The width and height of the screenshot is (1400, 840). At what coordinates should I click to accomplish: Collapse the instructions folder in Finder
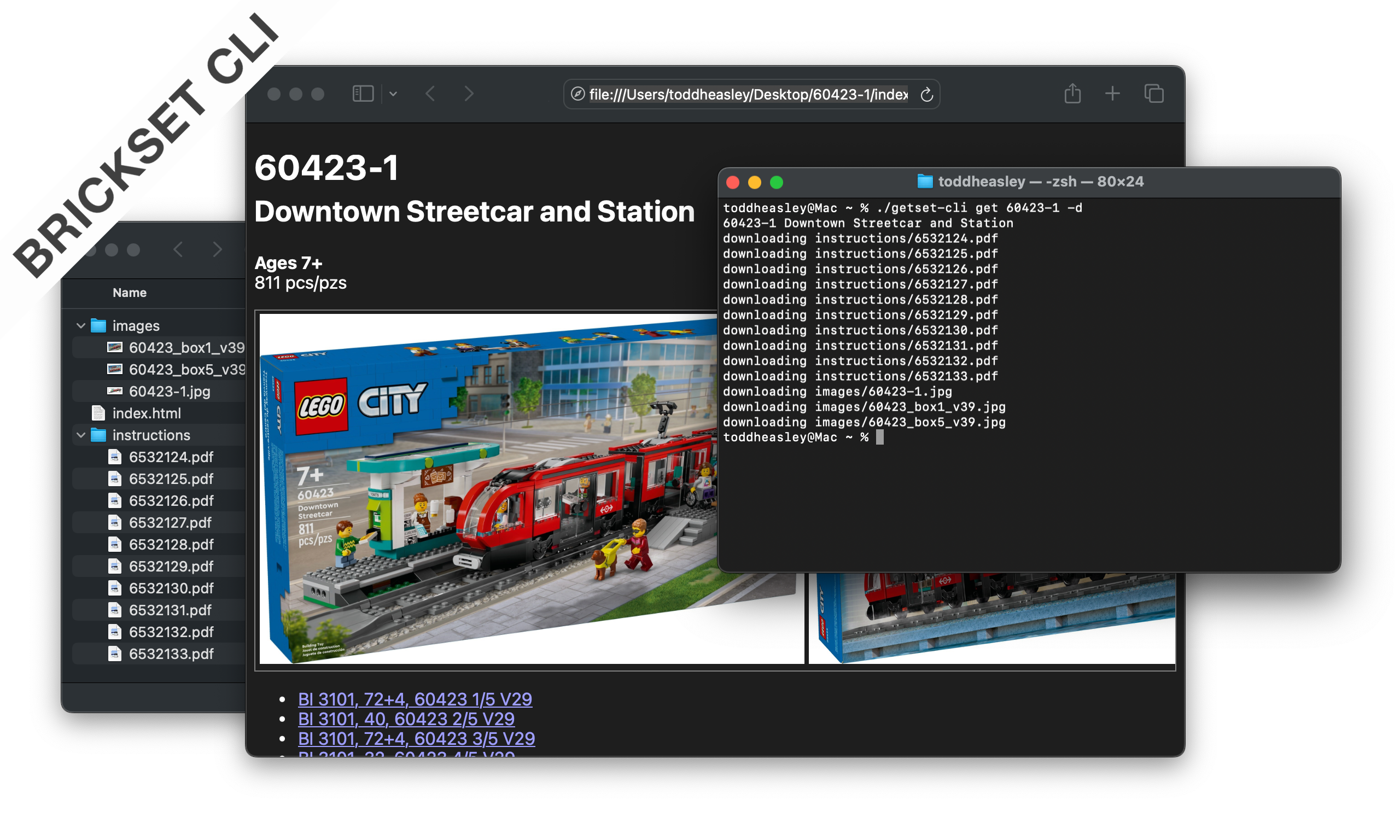[81, 435]
